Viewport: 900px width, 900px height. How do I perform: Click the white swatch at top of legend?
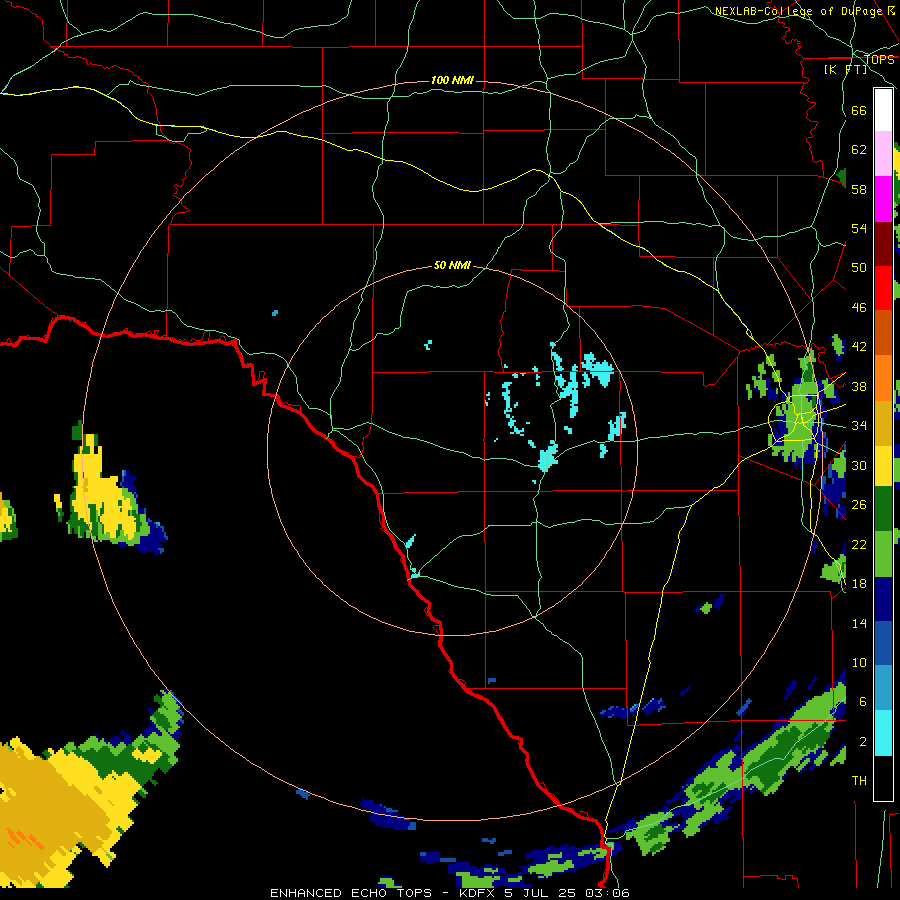(883, 110)
